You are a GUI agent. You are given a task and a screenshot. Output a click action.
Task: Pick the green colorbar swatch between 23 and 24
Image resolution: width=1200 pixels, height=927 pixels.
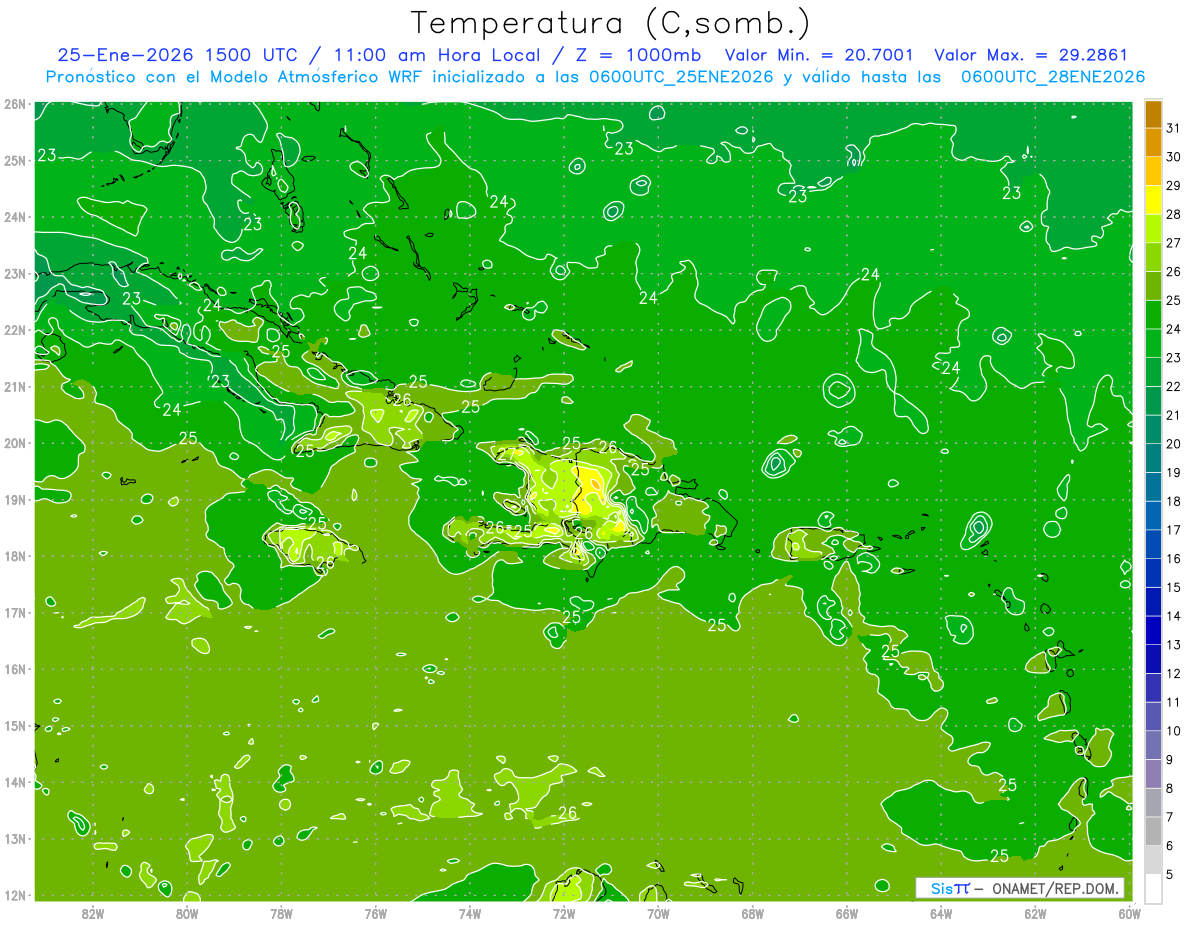point(1153,343)
